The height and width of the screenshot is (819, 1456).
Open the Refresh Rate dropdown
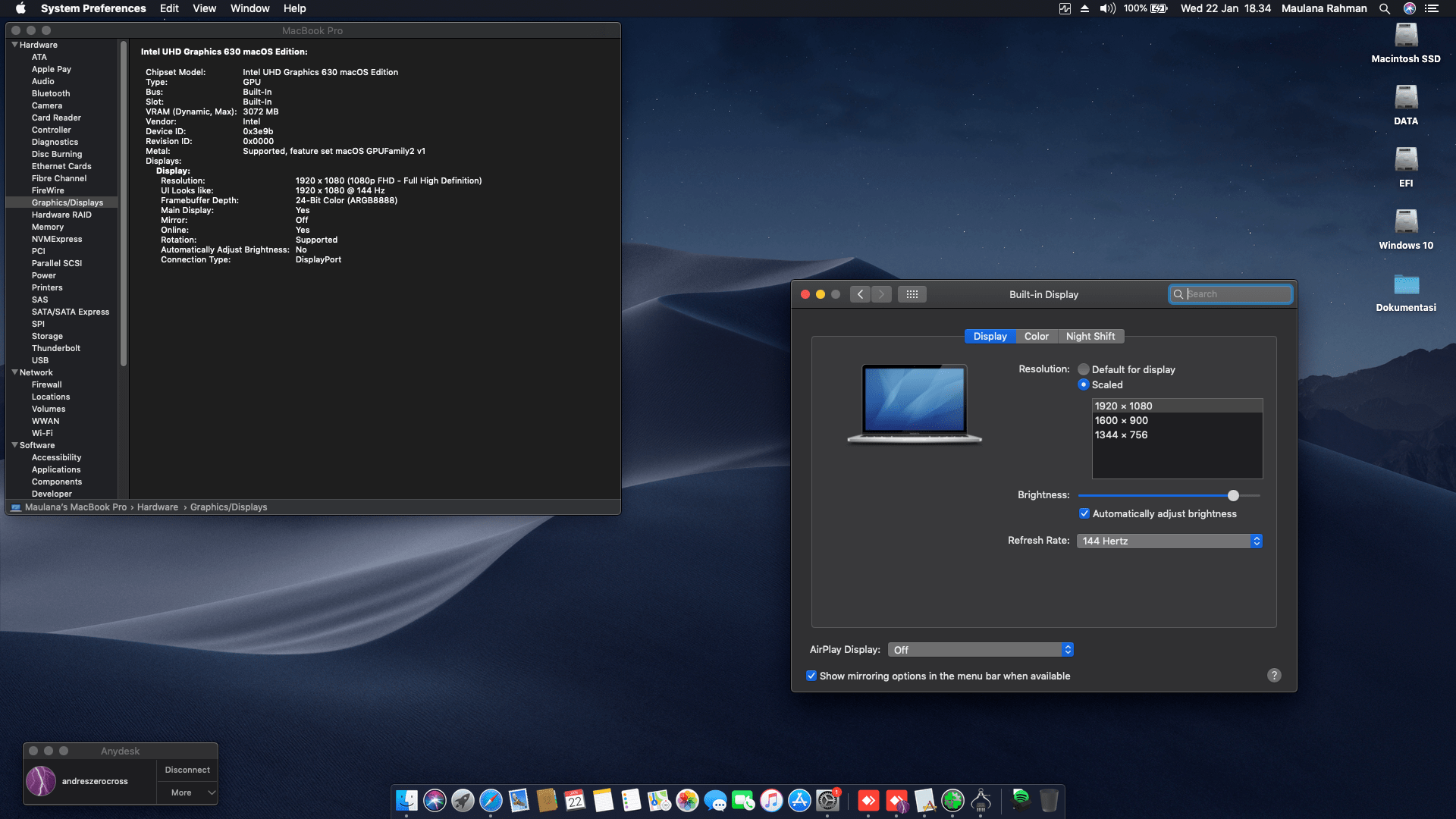tap(1169, 541)
